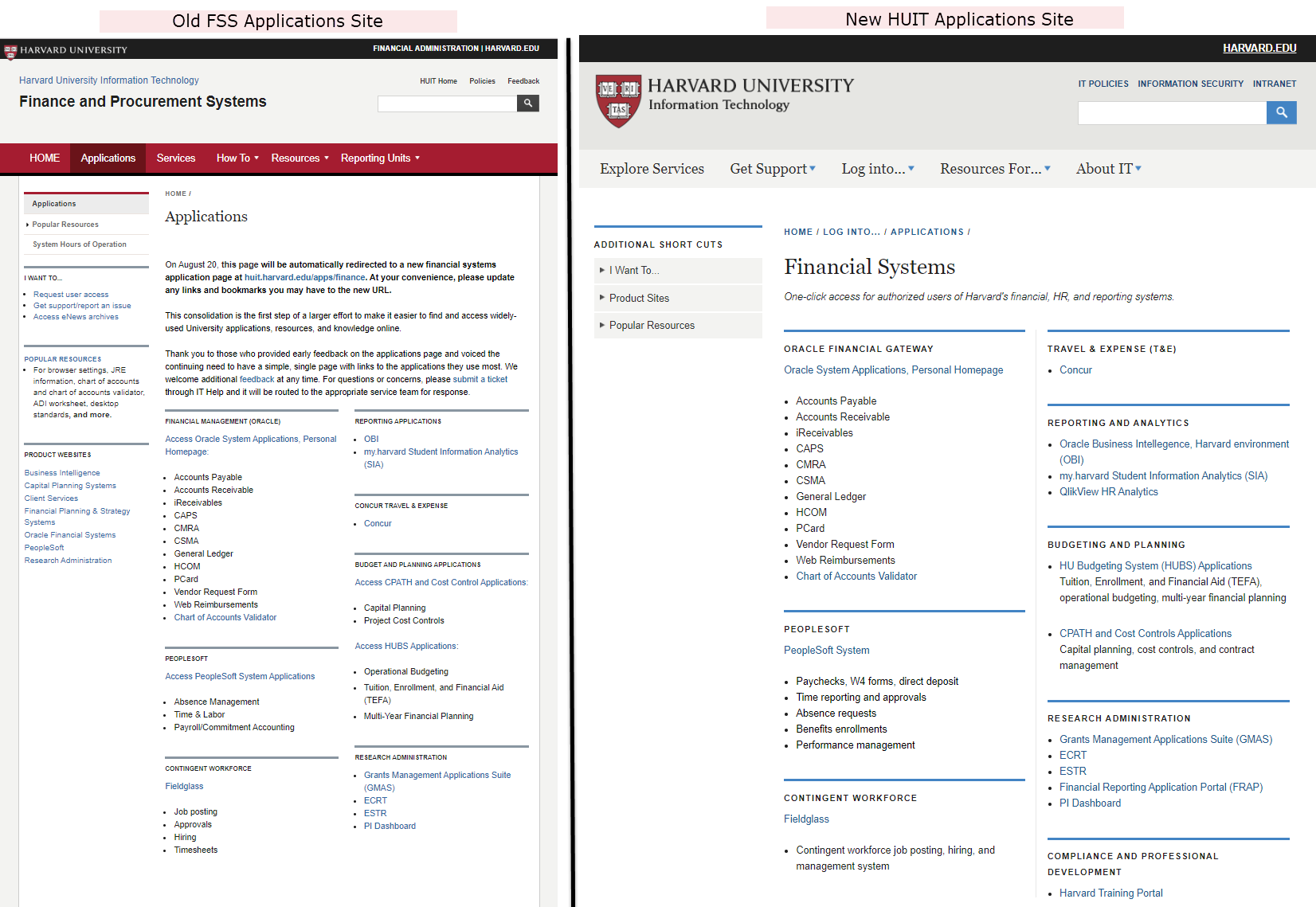
Task: Open Access PeopleSoft System Applications link
Action: [240, 676]
